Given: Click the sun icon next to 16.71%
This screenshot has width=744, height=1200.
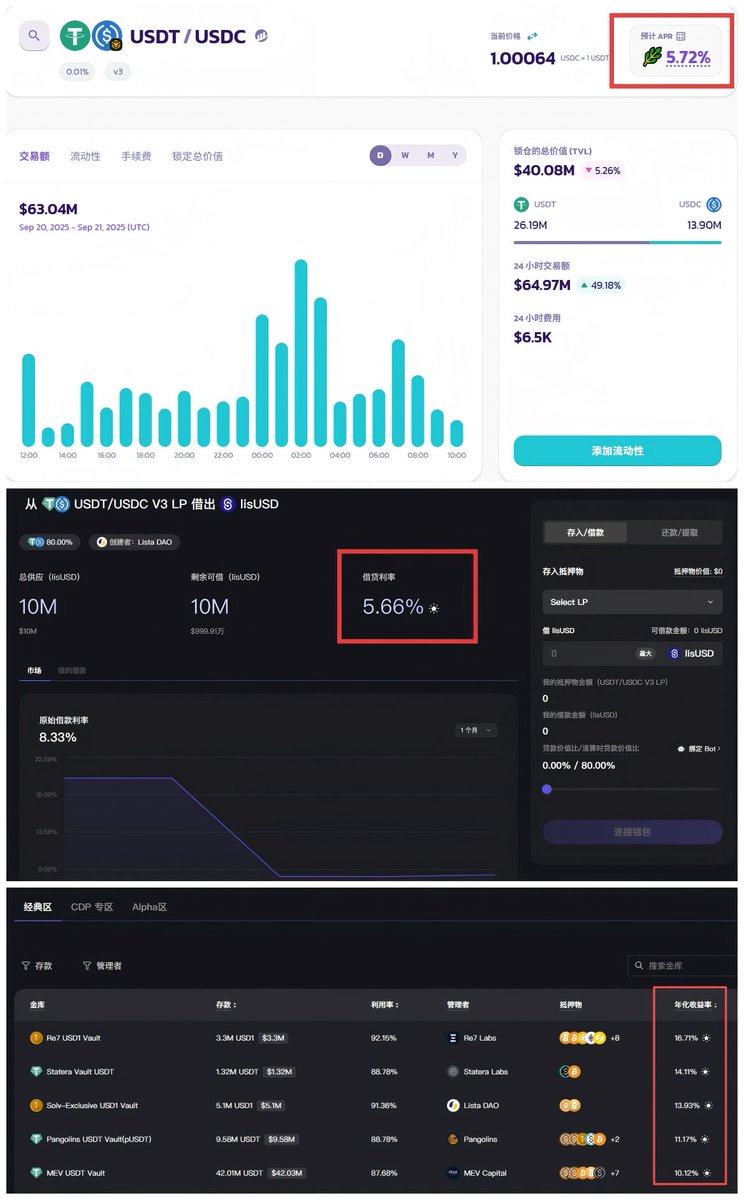Looking at the screenshot, I should (707, 1038).
